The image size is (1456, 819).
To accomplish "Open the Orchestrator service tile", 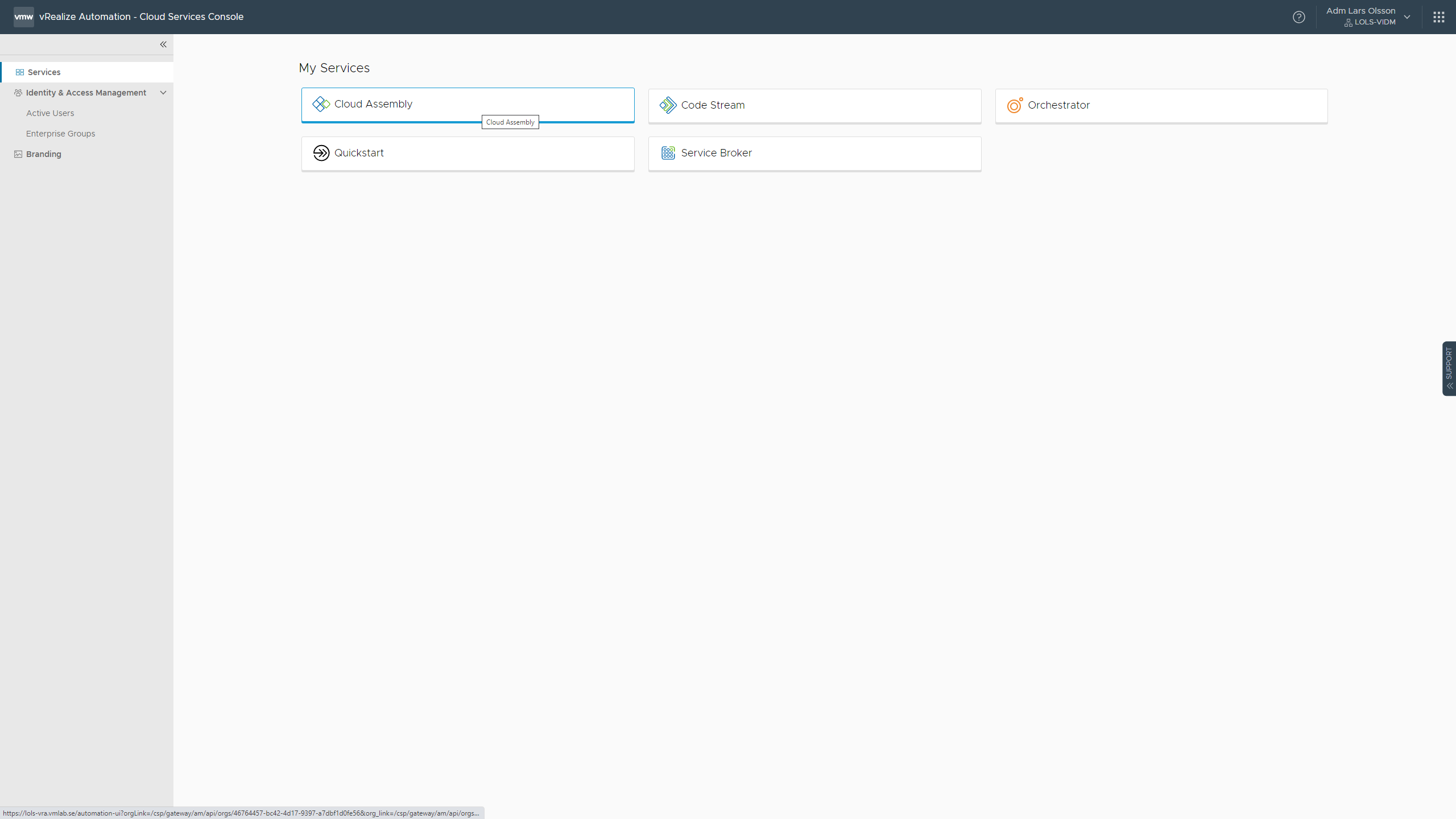I will pos(1161,106).
